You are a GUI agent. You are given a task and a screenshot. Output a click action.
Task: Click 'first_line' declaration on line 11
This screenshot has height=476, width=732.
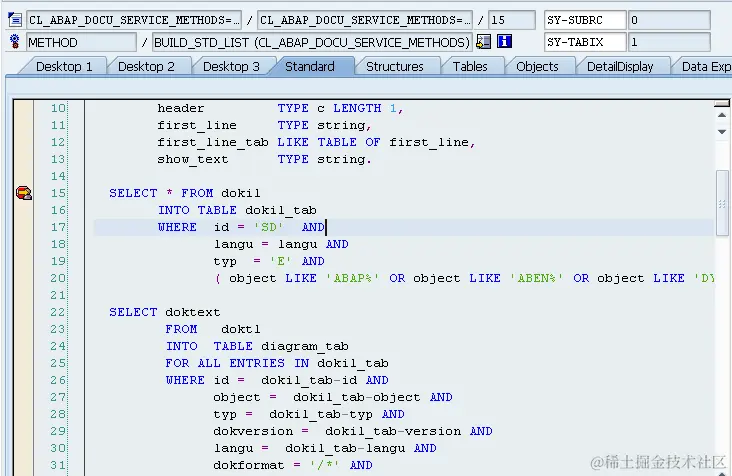[x=197, y=126]
